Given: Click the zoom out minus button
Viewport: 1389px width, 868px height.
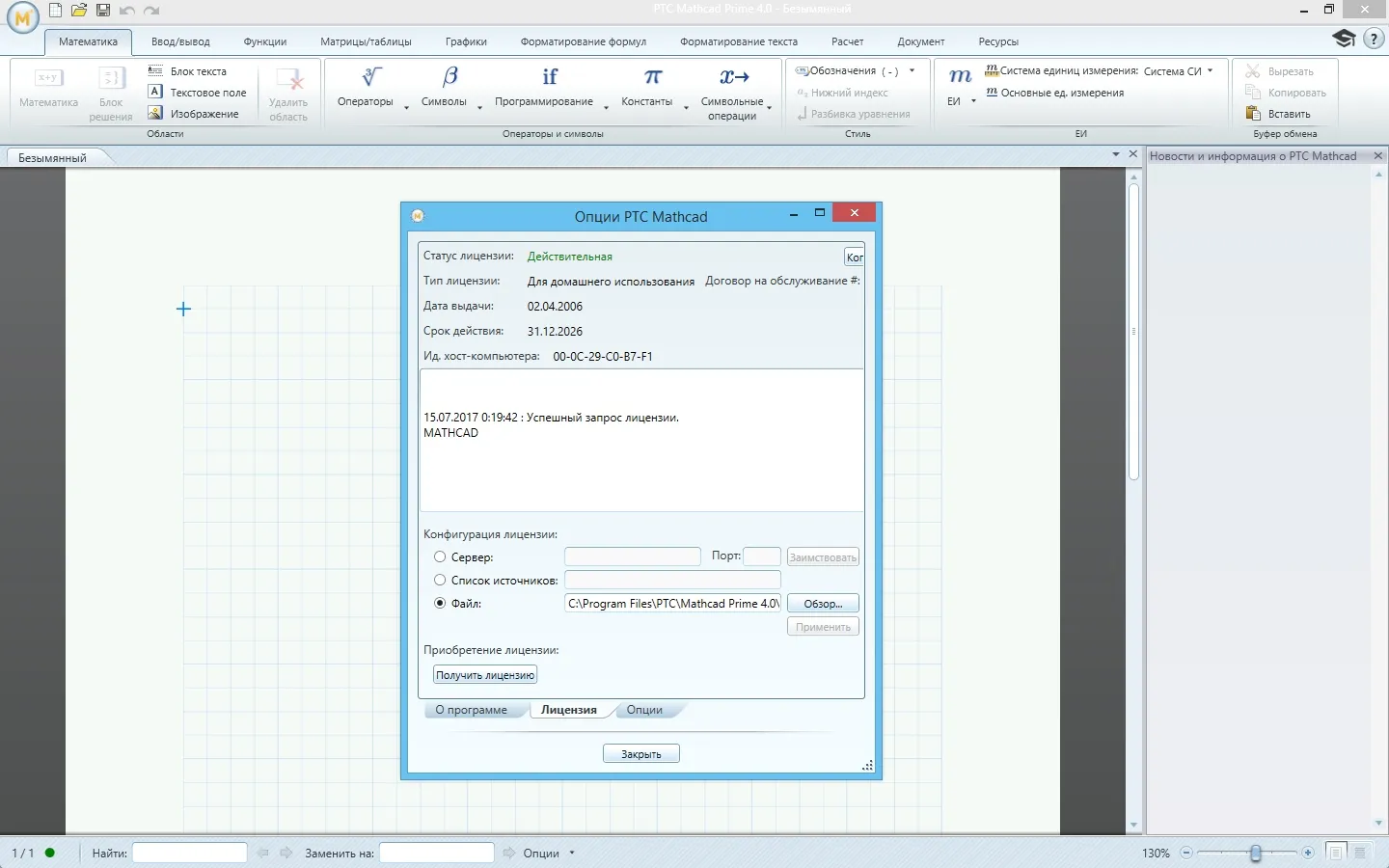Looking at the screenshot, I should click(1186, 853).
